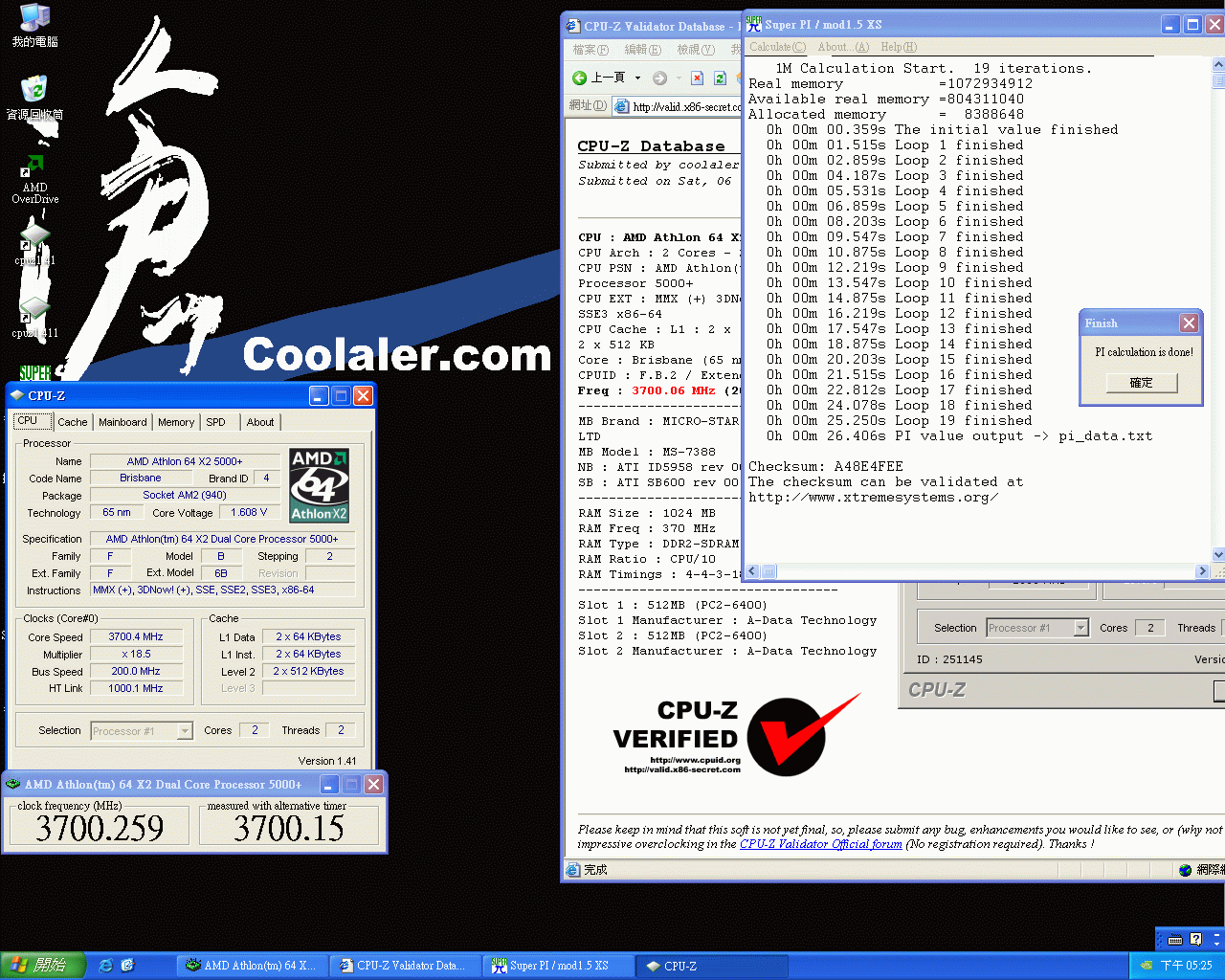Click the browser address field with valid.x86-secret URL
1225x980 pixels.
point(678,106)
